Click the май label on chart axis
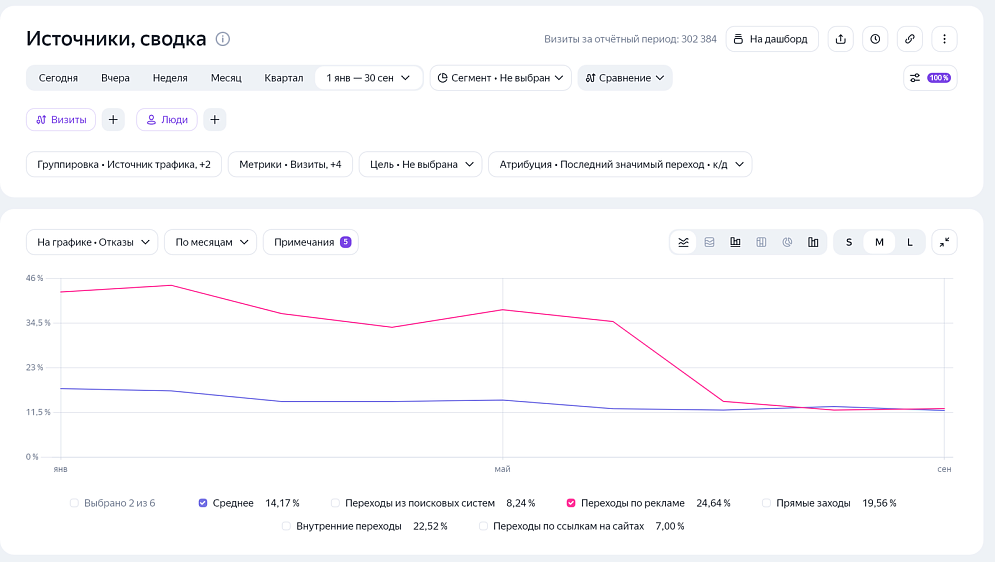 pyautogui.click(x=502, y=469)
